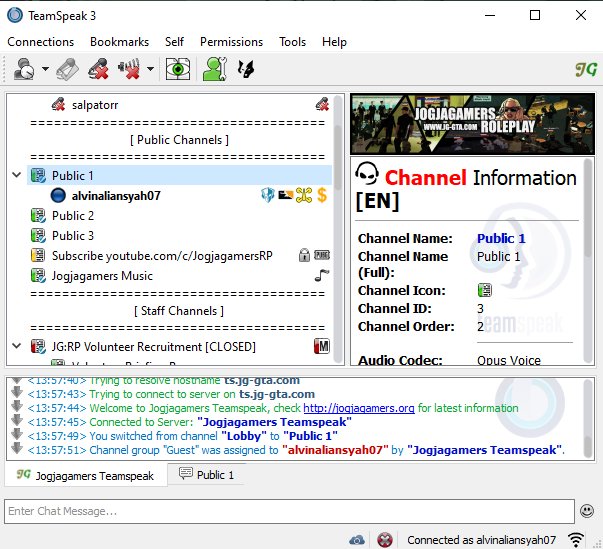Select the [ Staff Channels ] spacer row
This screenshot has height=549, width=603.
(179, 311)
